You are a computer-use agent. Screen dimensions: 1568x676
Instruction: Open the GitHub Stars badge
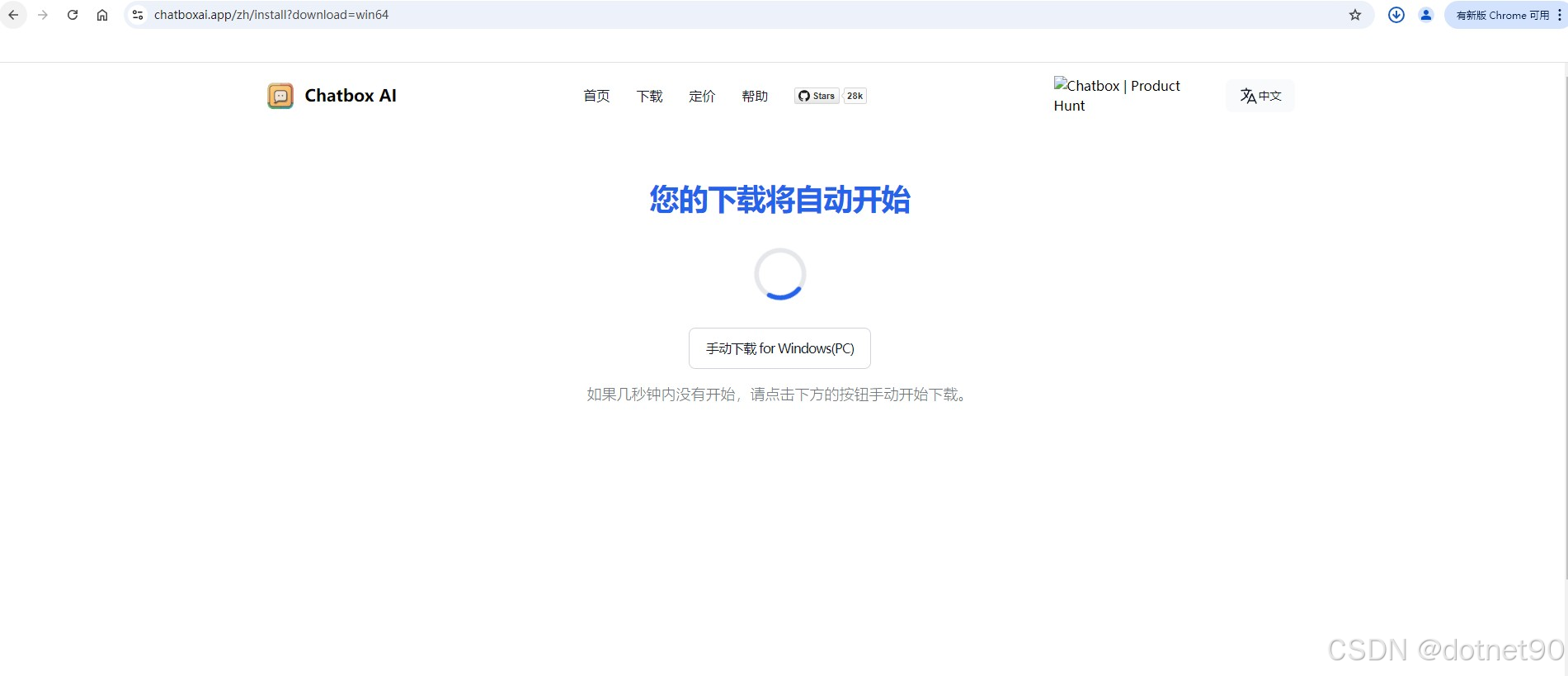(817, 96)
